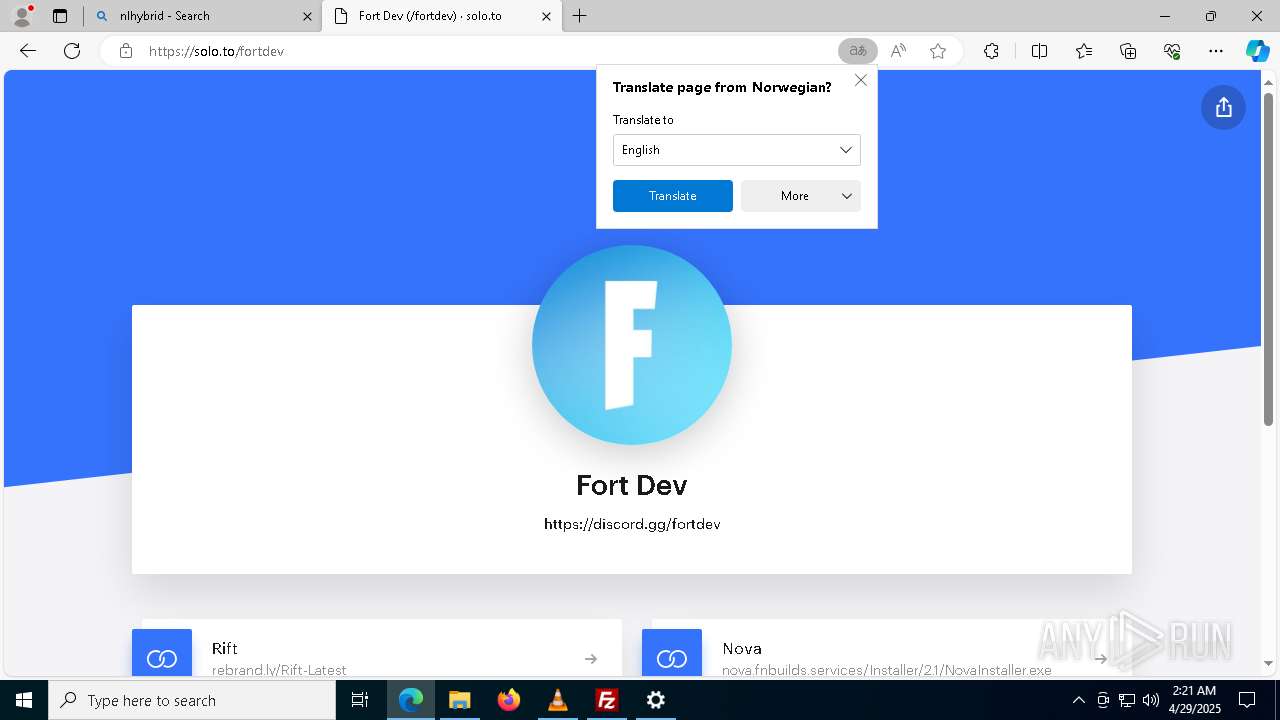Open the clock and date flyout
The image size is (1280, 720).
[1194, 700]
